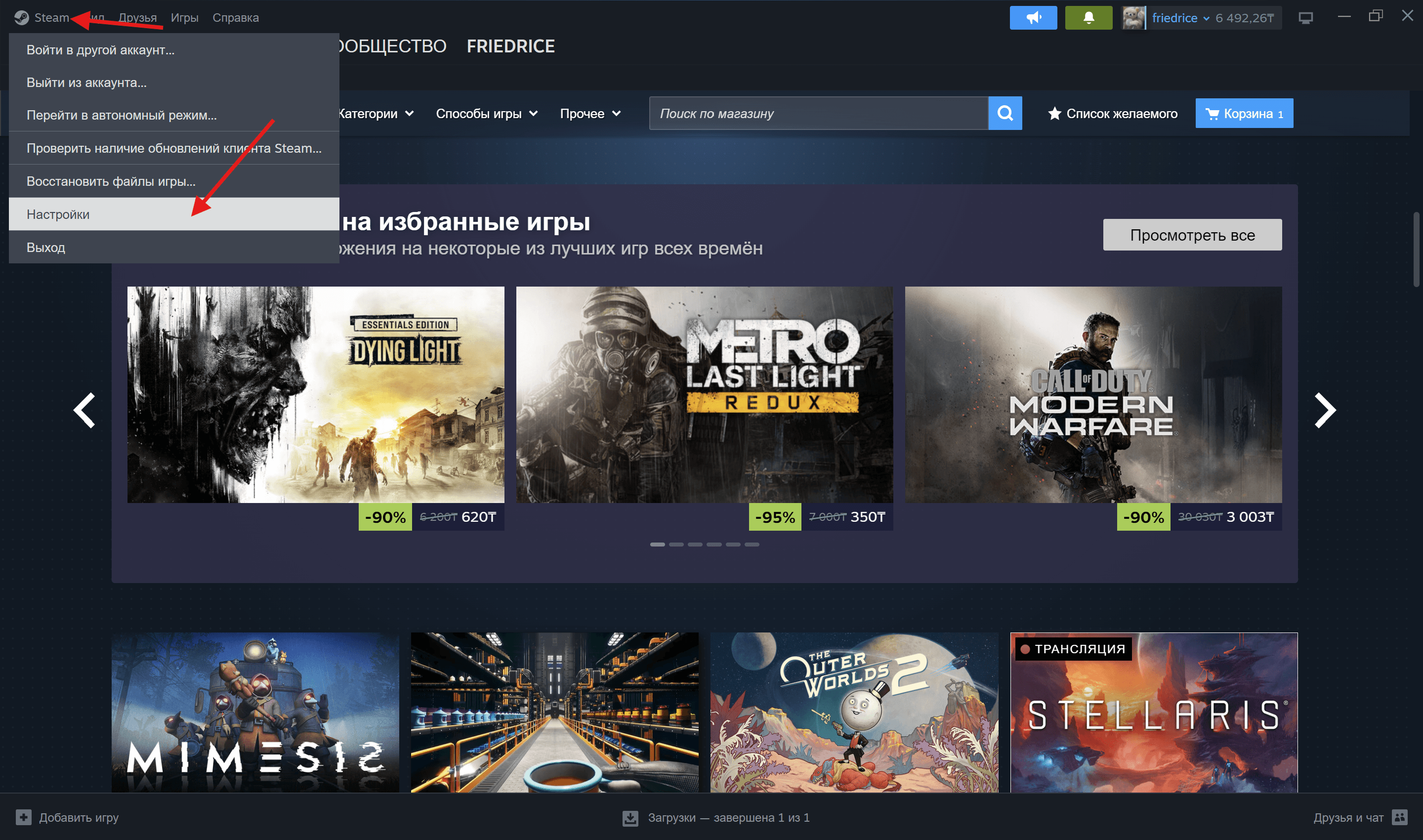Open Друзья и чат link

(1348, 817)
